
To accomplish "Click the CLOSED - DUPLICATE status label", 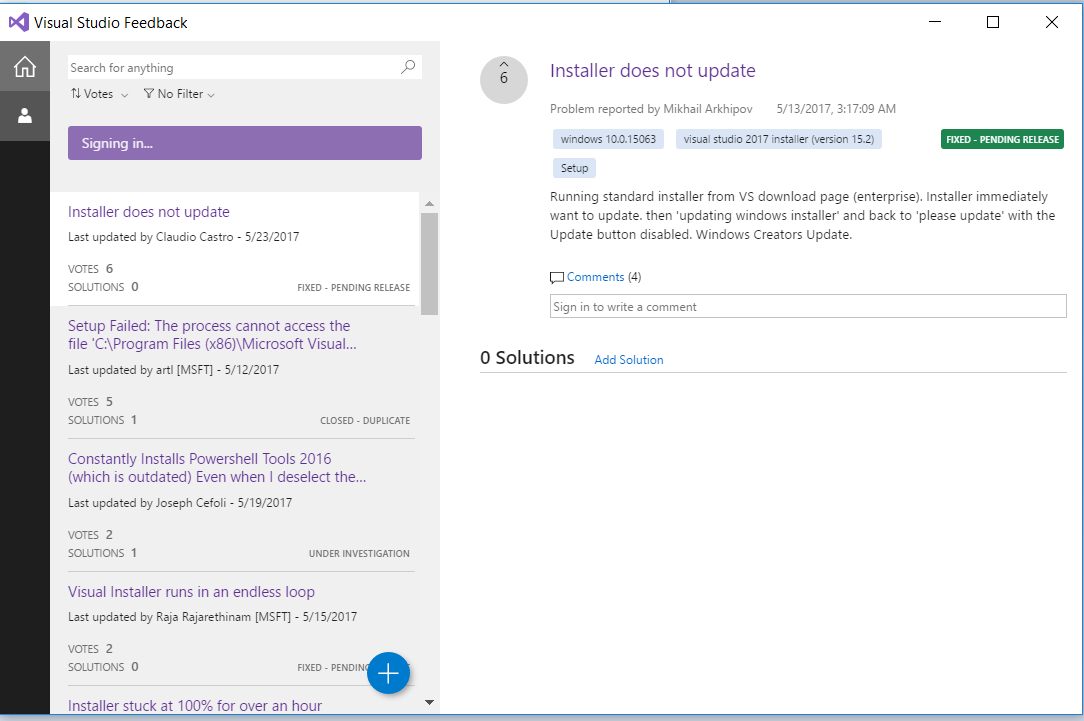I will click(x=365, y=420).
